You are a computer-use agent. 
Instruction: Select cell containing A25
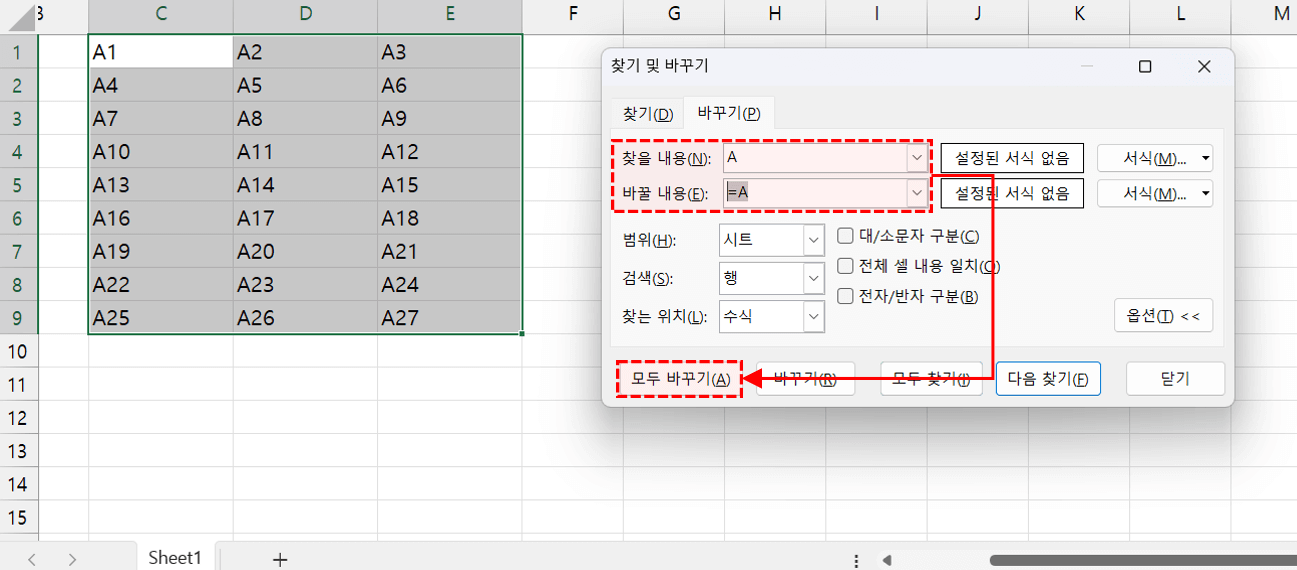coord(160,318)
